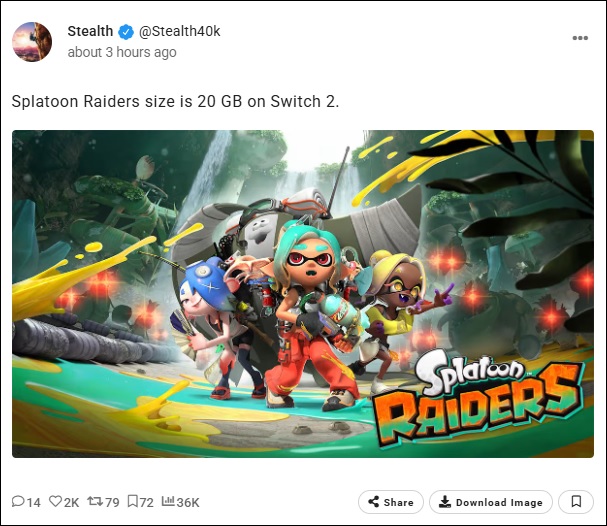
Task: Click the Share button
Action: [391, 502]
